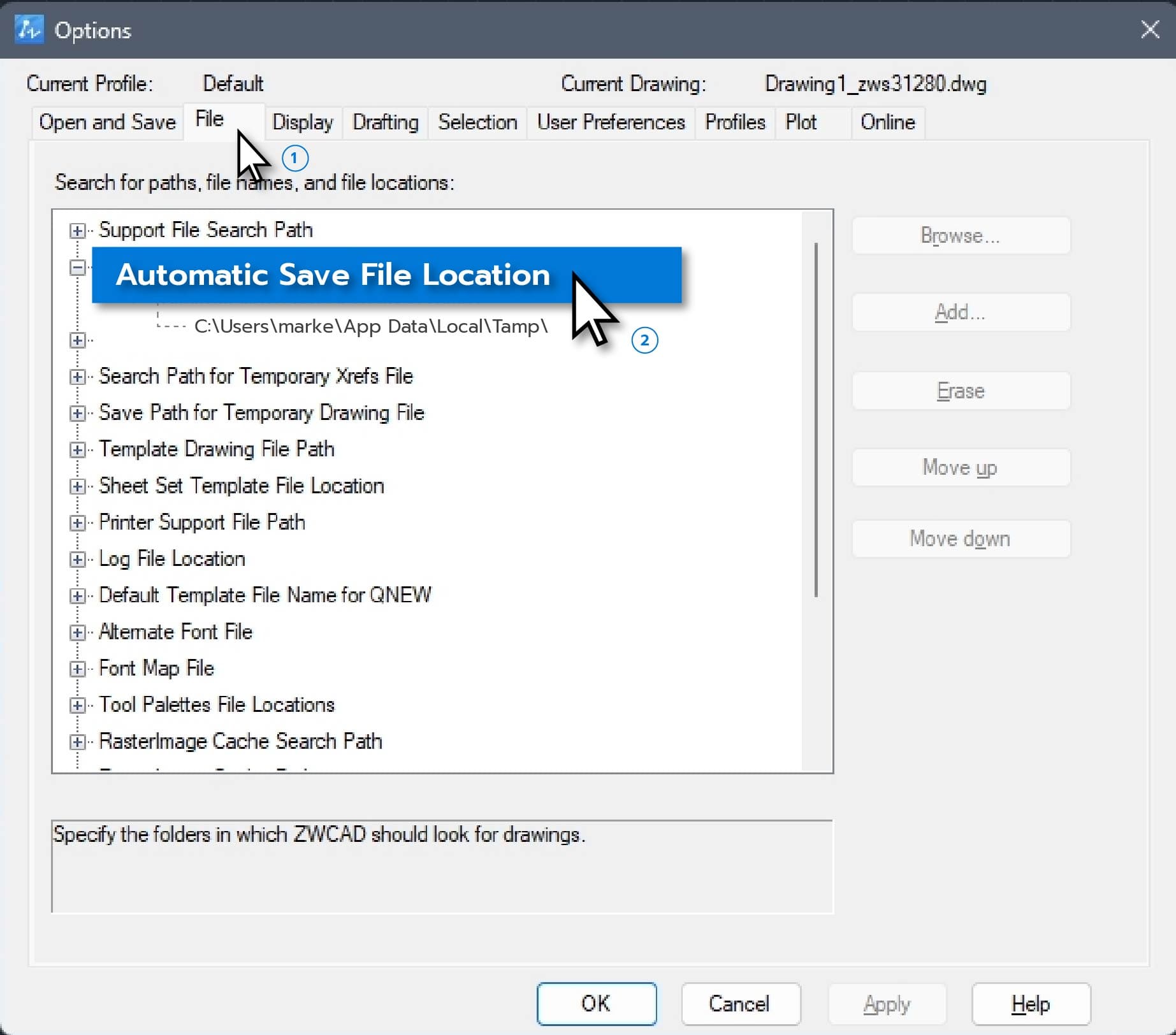The height and width of the screenshot is (1035, 1176).
Task: Expand Alternate Font File node
Action: pos(77,632)
